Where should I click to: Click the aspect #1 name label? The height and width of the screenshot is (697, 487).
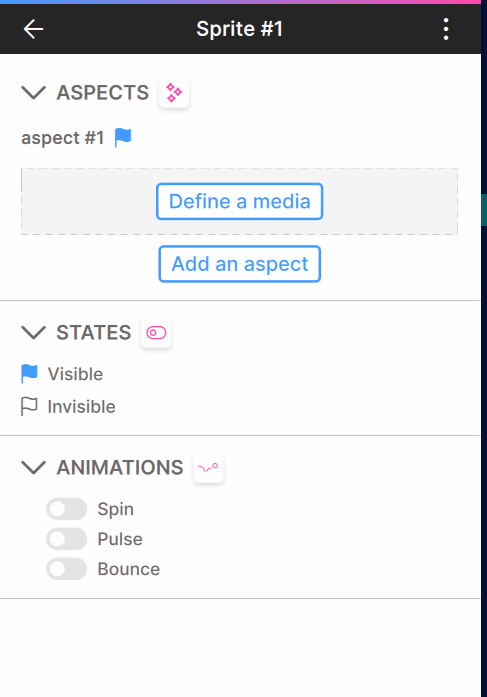[x=63, y=138]
